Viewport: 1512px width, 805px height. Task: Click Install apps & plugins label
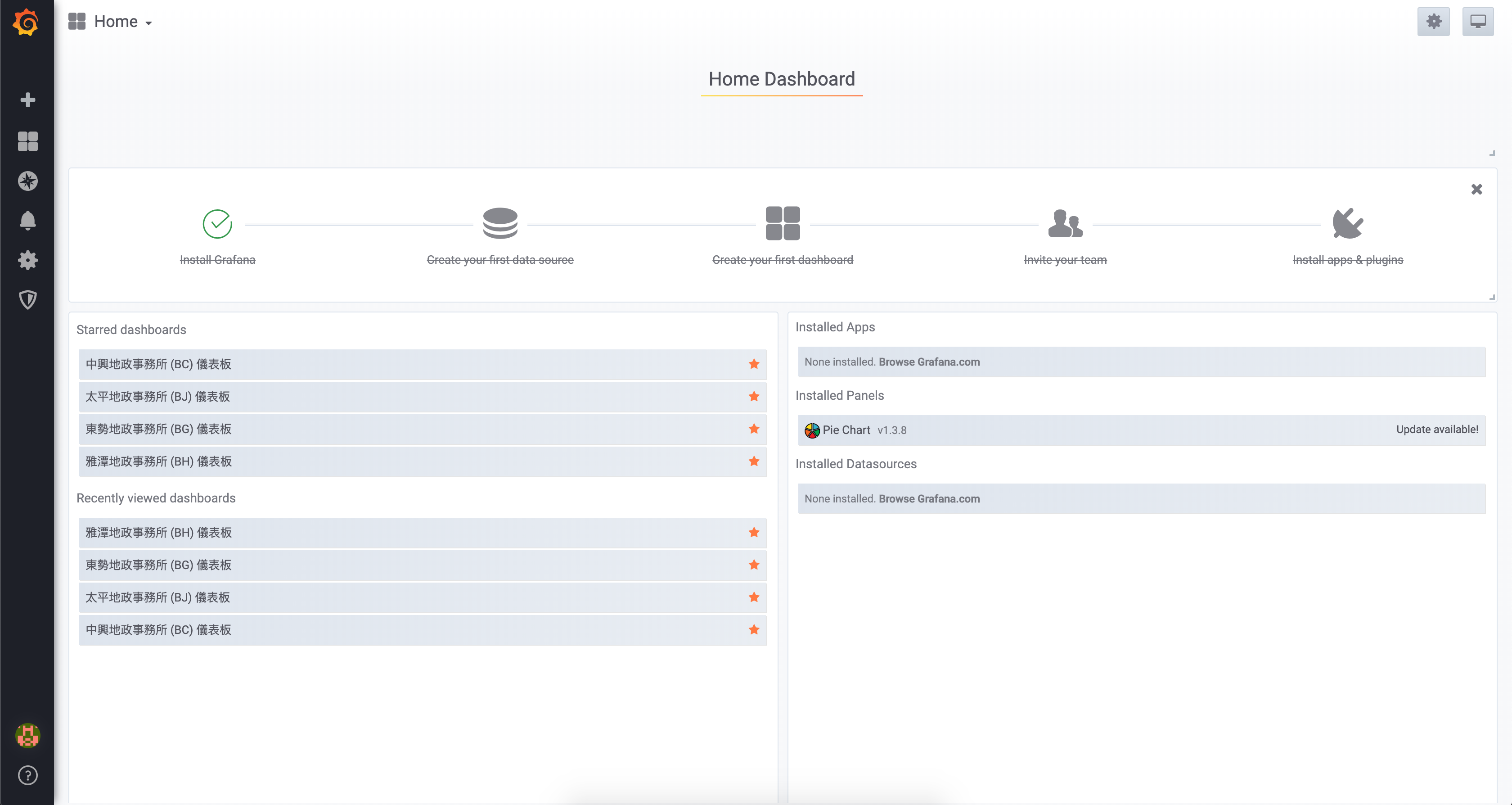point(1348,259)
